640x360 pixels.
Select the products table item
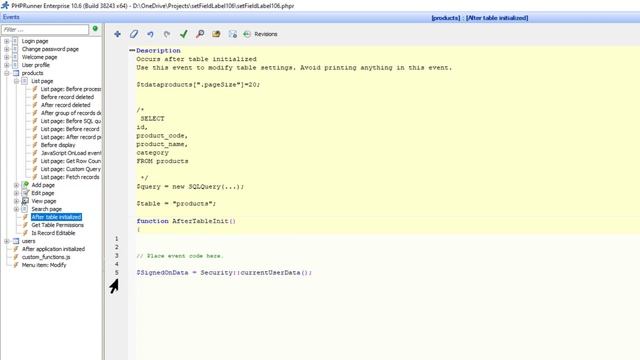coord(32,73)
